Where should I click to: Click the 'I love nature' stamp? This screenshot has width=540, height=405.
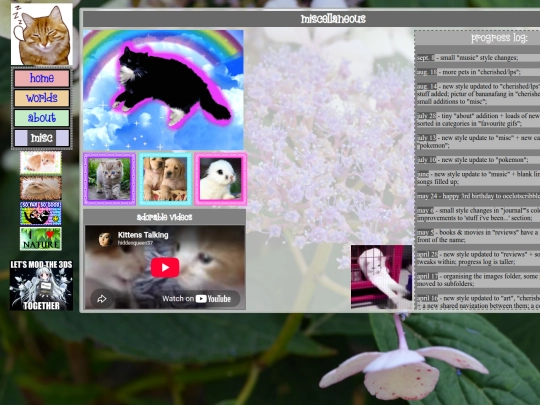point(41,239)
